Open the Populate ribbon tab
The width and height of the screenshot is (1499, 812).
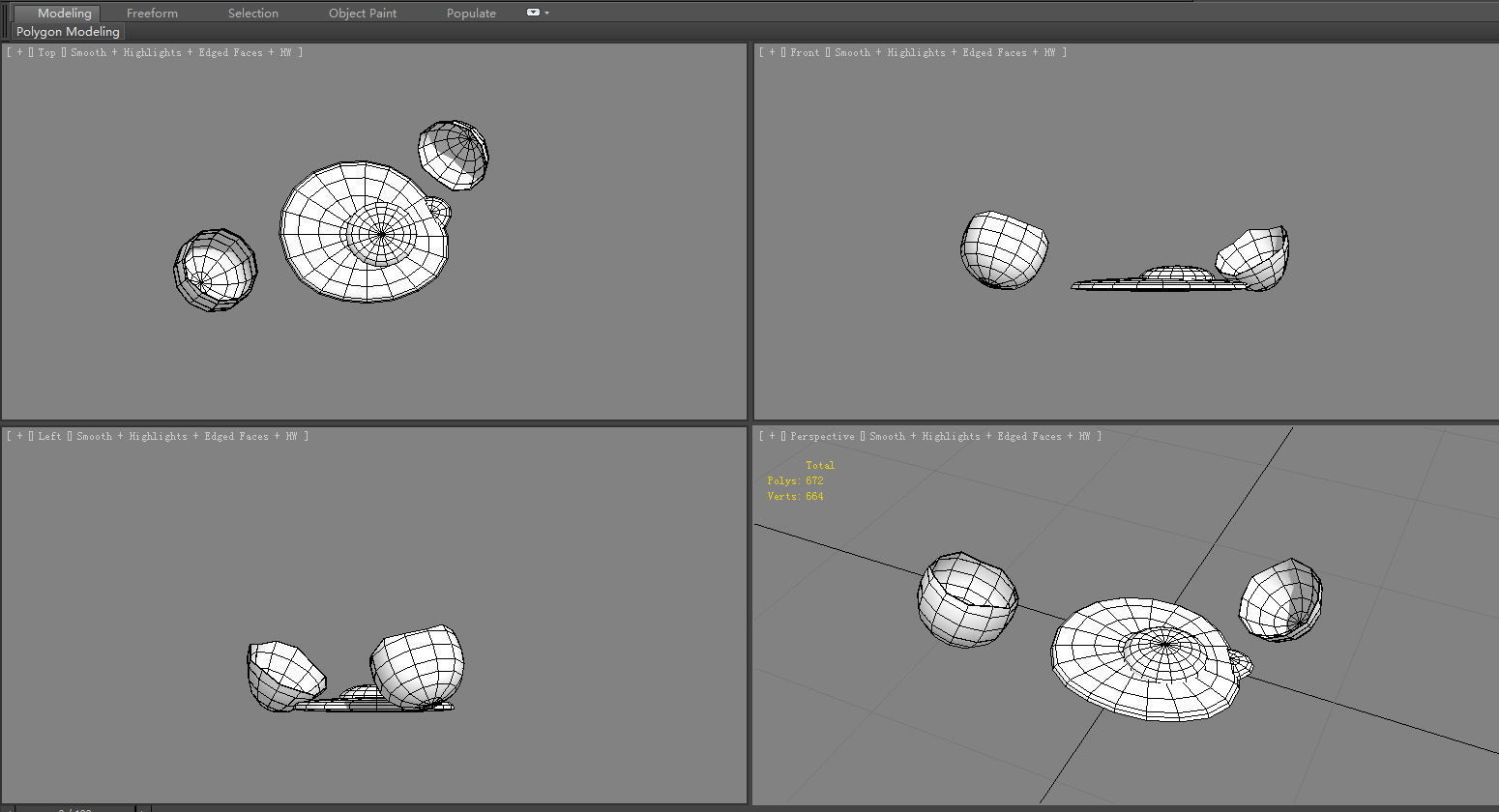(x=471, y=14)
